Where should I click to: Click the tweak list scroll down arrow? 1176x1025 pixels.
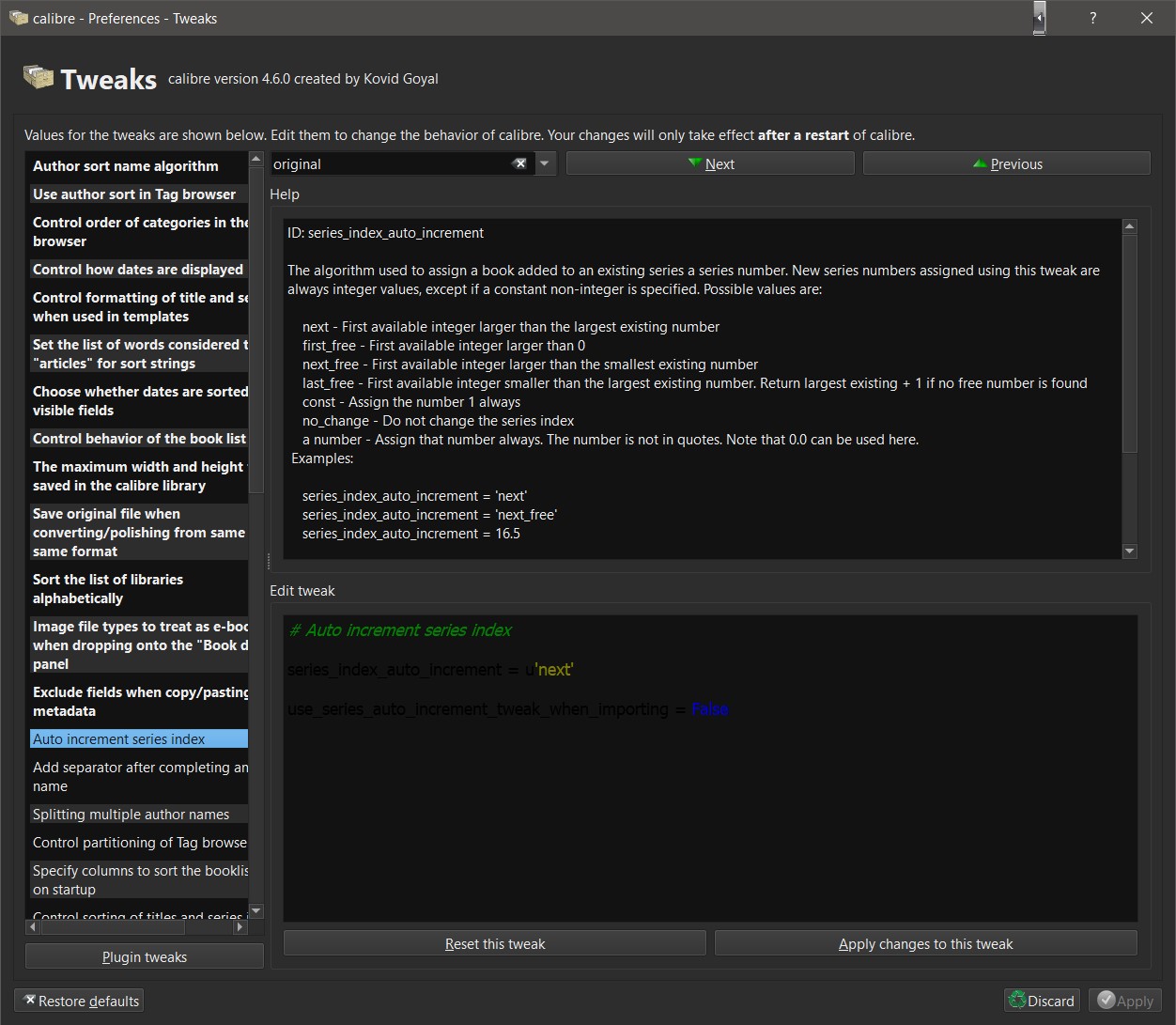pos(256,911)
